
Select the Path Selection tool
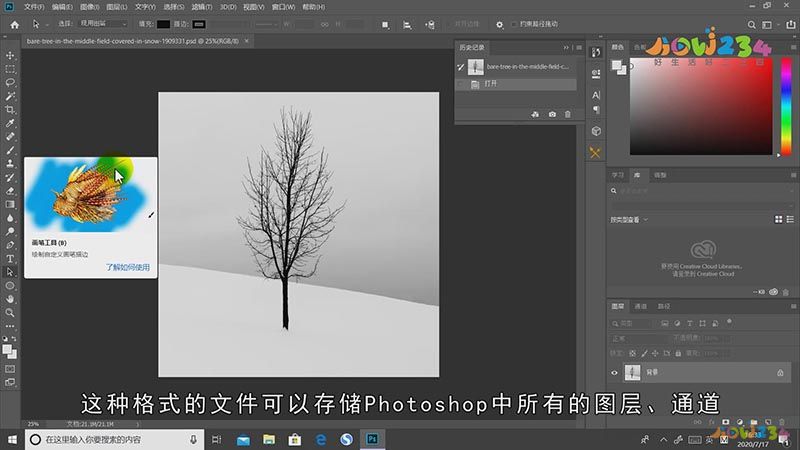click(x=10, y=272)
